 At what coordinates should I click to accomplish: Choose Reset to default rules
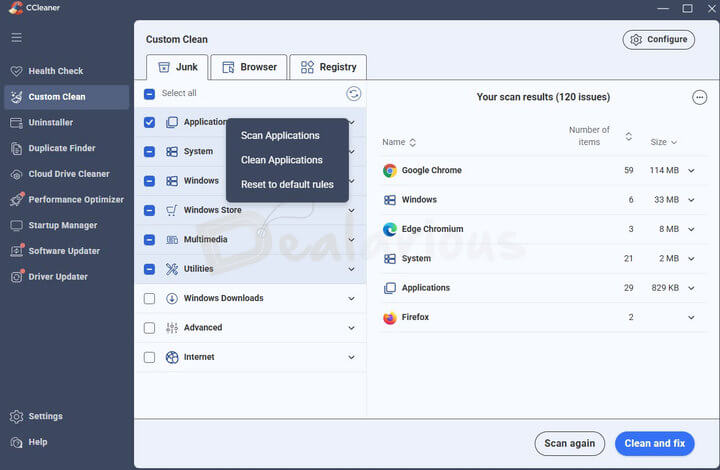click(x=287, y=185)
